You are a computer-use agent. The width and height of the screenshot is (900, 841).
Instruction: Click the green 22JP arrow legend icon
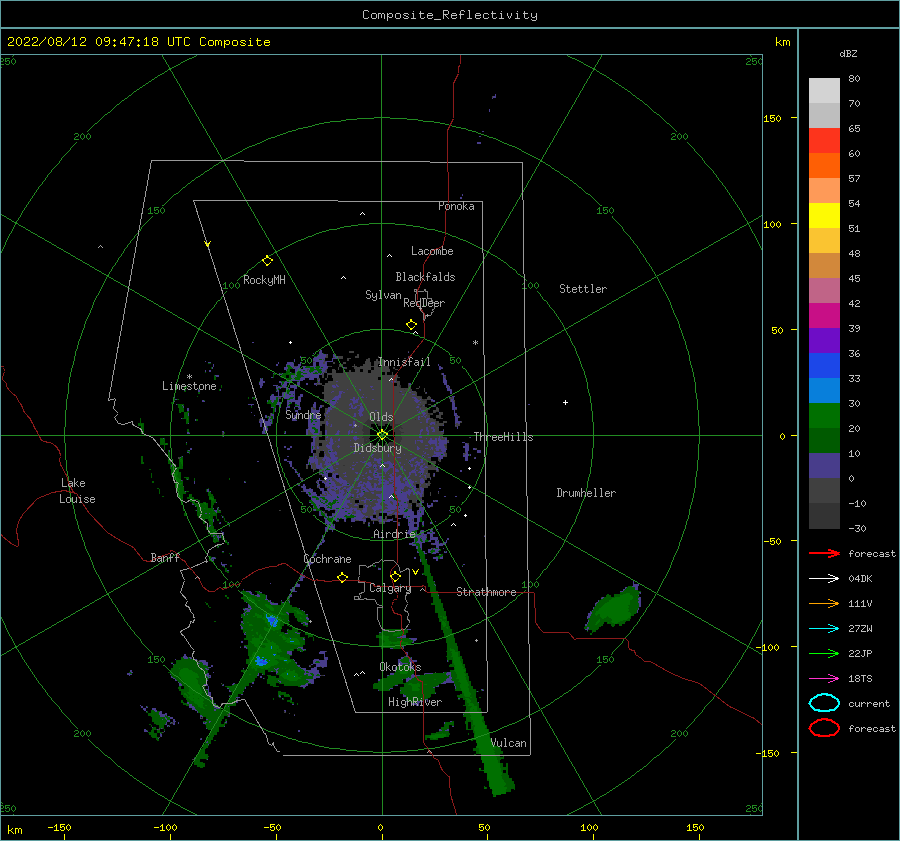click(x=824, y=653)
